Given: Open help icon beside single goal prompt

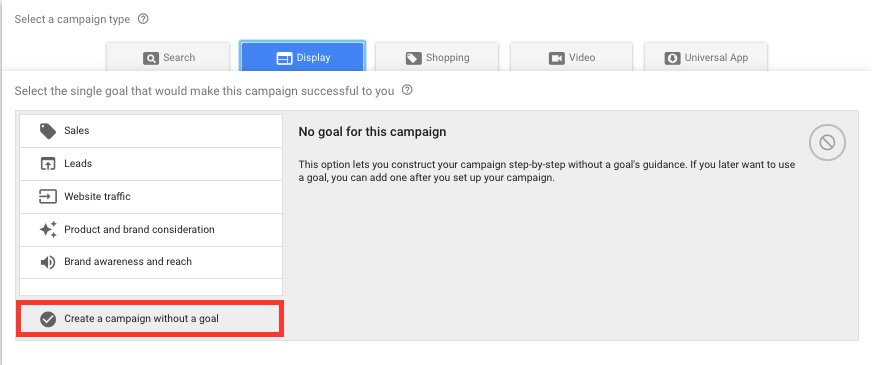Looking at the screenshot, I should click(x=407, y=90).
